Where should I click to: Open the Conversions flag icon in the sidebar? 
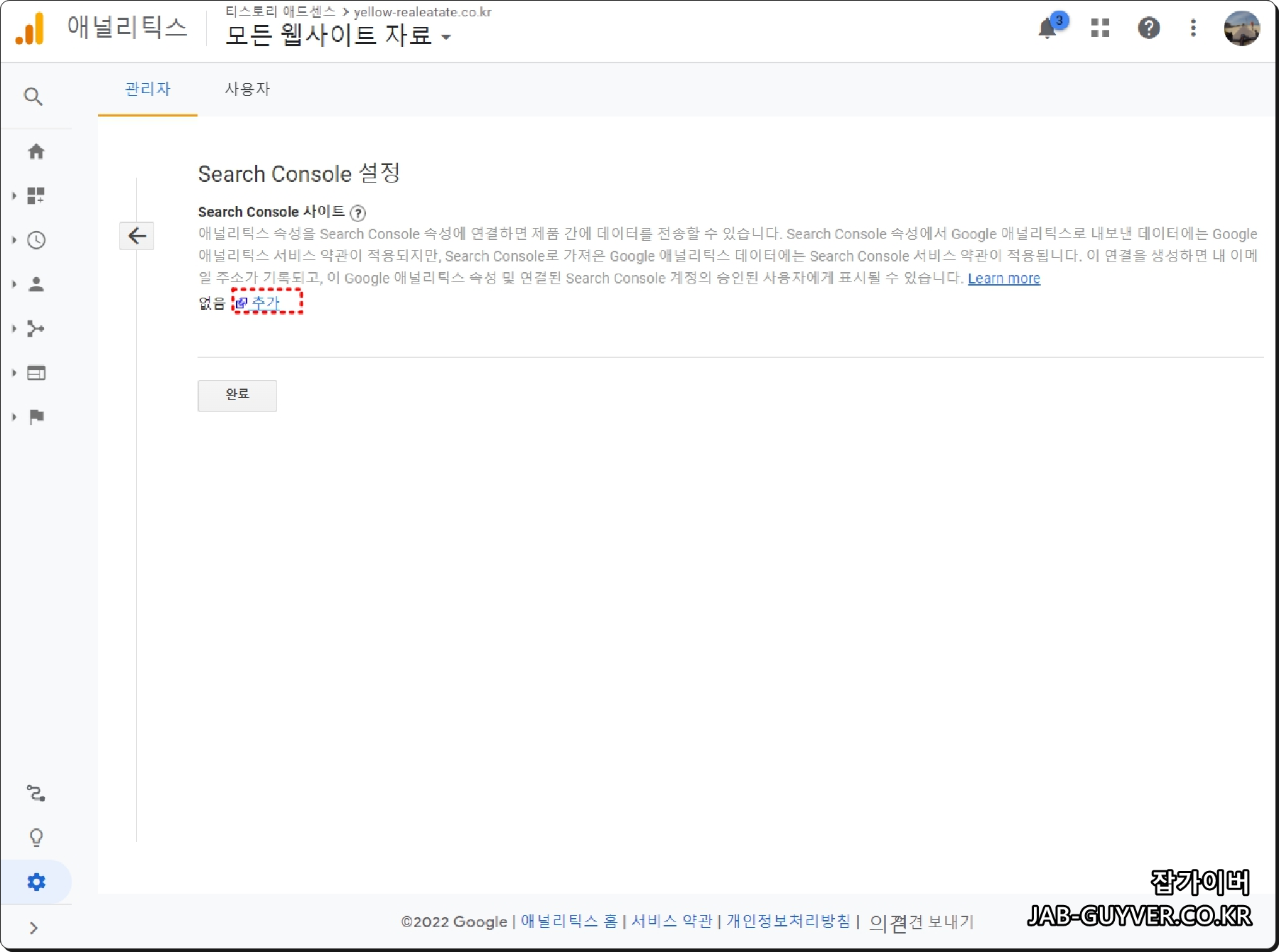[36, 417]
